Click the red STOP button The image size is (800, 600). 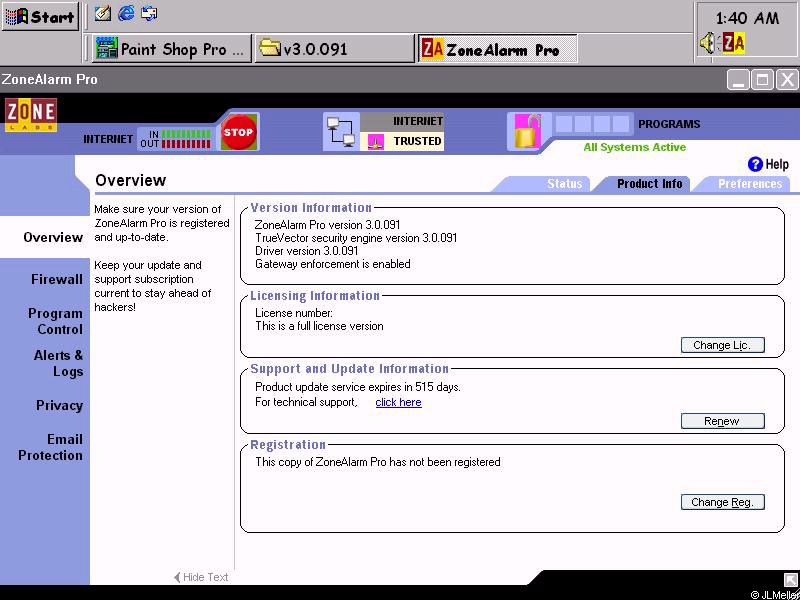coord(238,132)
